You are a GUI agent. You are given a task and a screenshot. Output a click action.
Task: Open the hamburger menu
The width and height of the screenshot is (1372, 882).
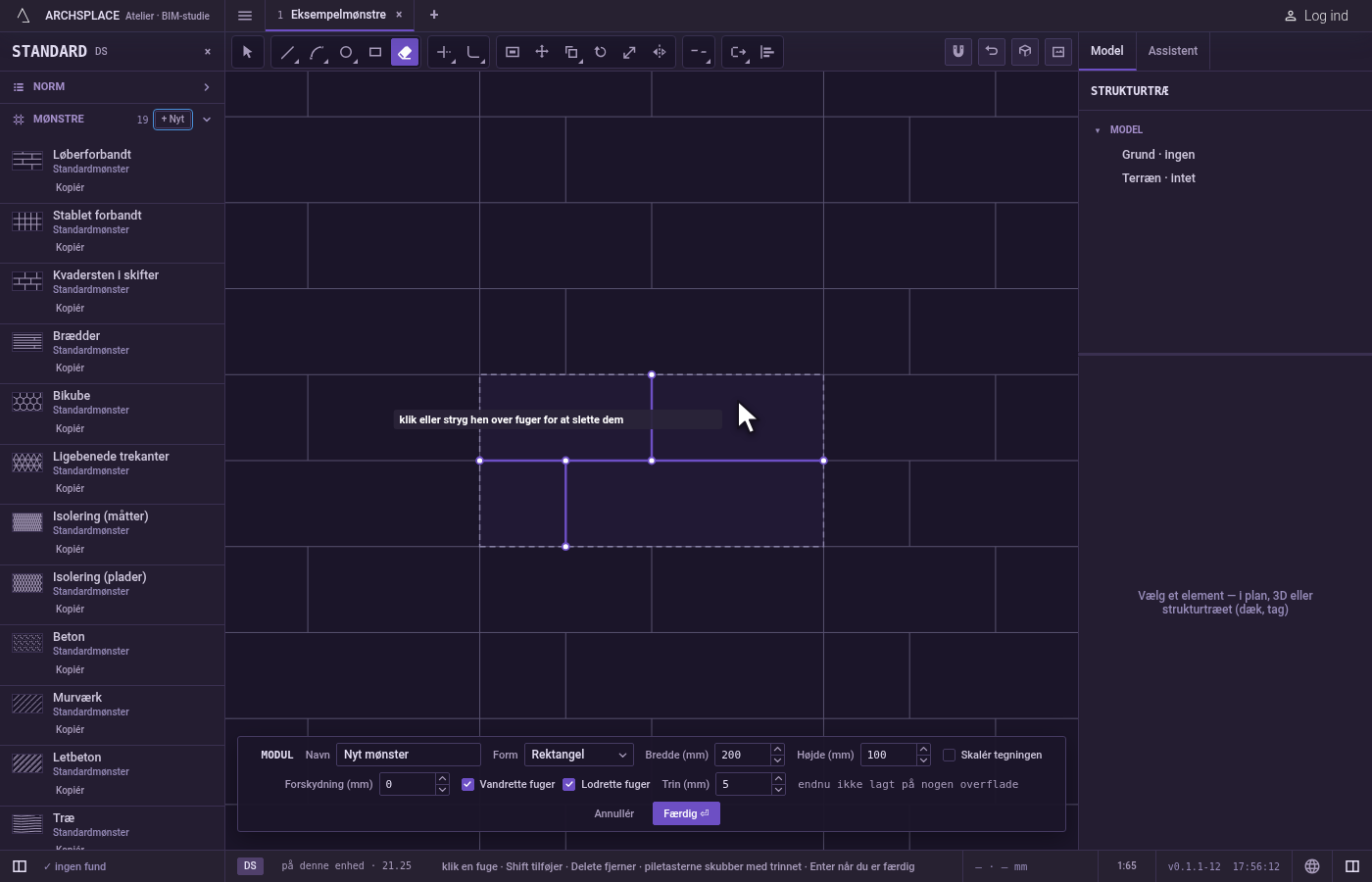(x=245, y=16)
